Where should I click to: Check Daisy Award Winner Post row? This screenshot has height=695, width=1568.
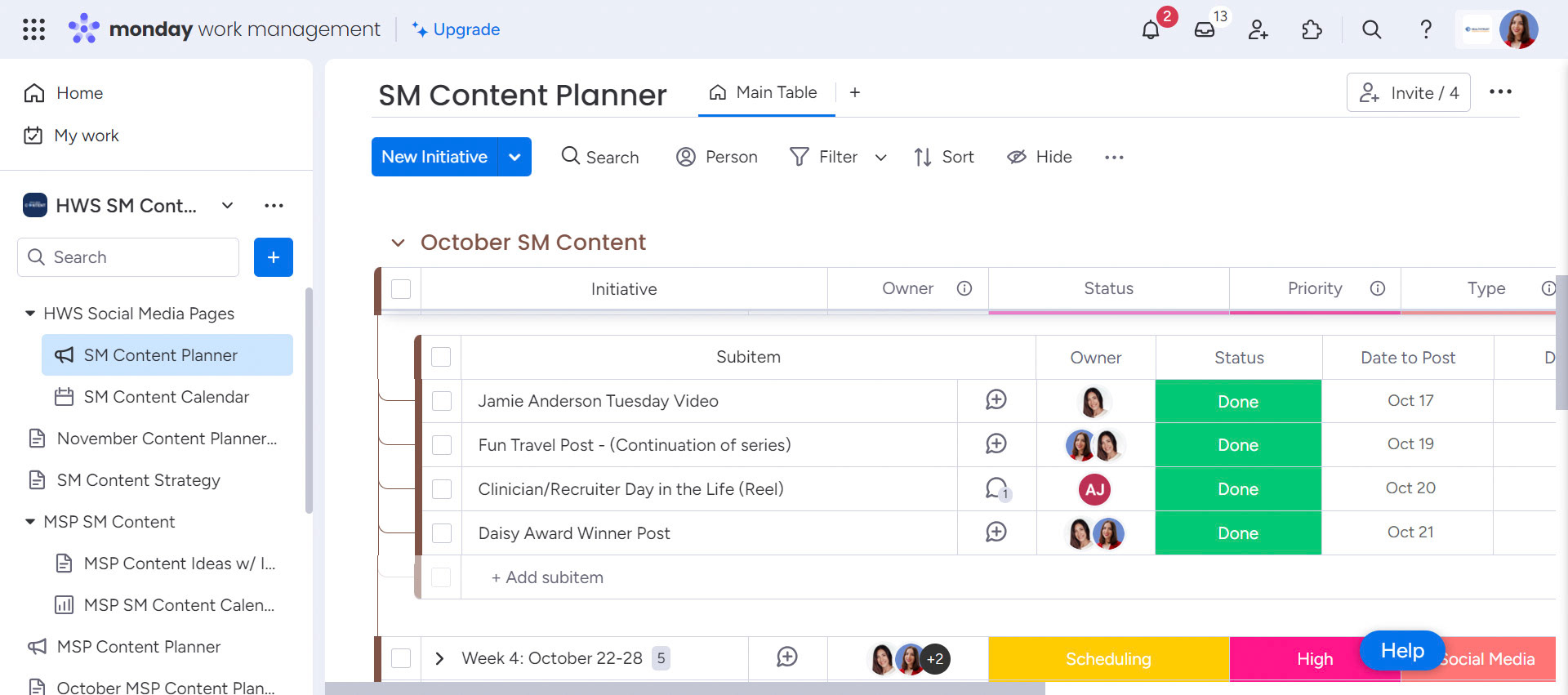442,533
